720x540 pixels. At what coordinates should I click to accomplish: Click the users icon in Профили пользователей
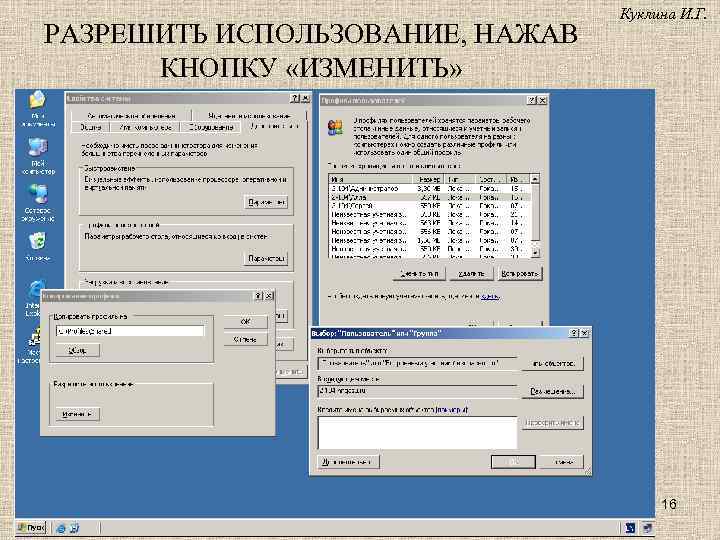tap(335, 127)
